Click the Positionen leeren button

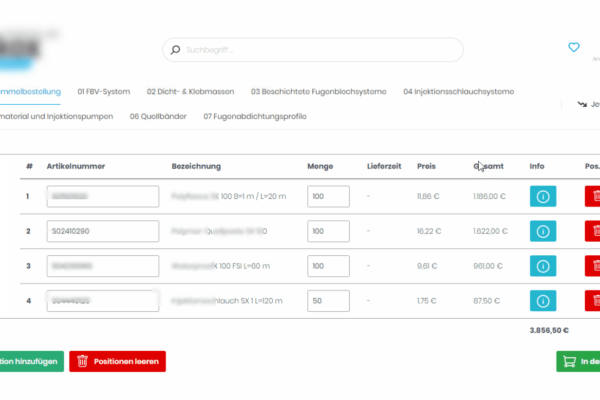coord(117,361)
